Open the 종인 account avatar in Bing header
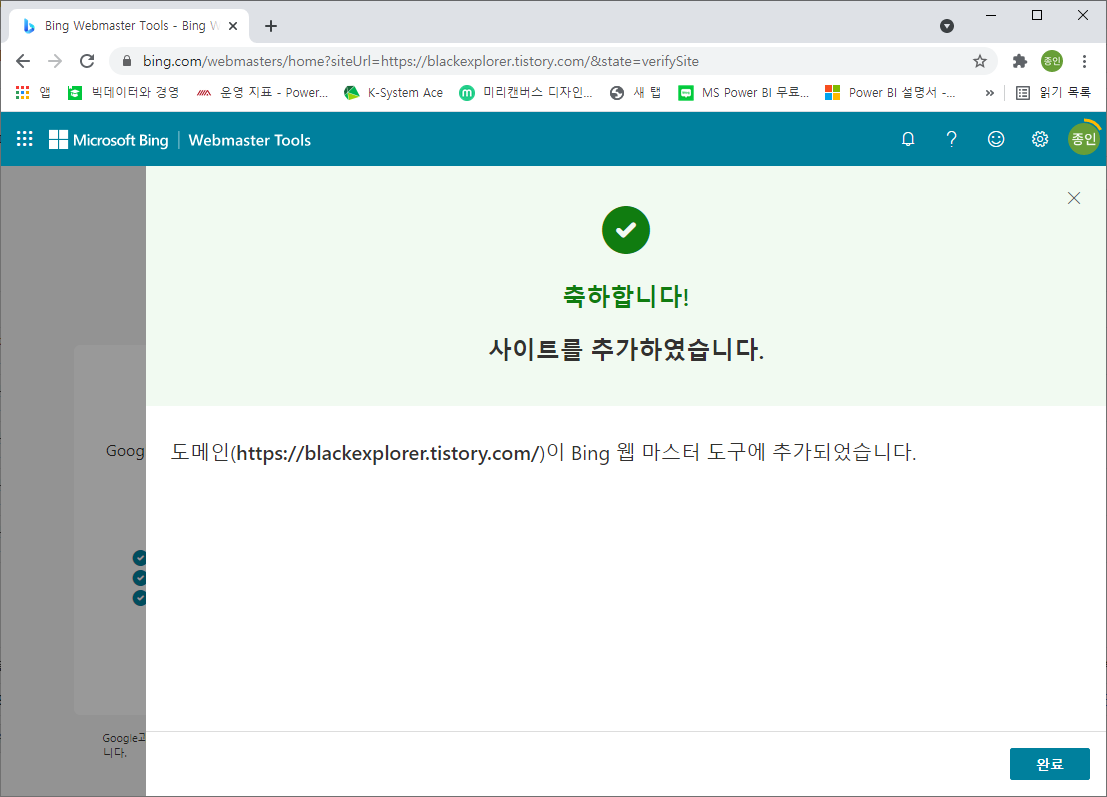The image size is (1107, 797). [1084, 139]
